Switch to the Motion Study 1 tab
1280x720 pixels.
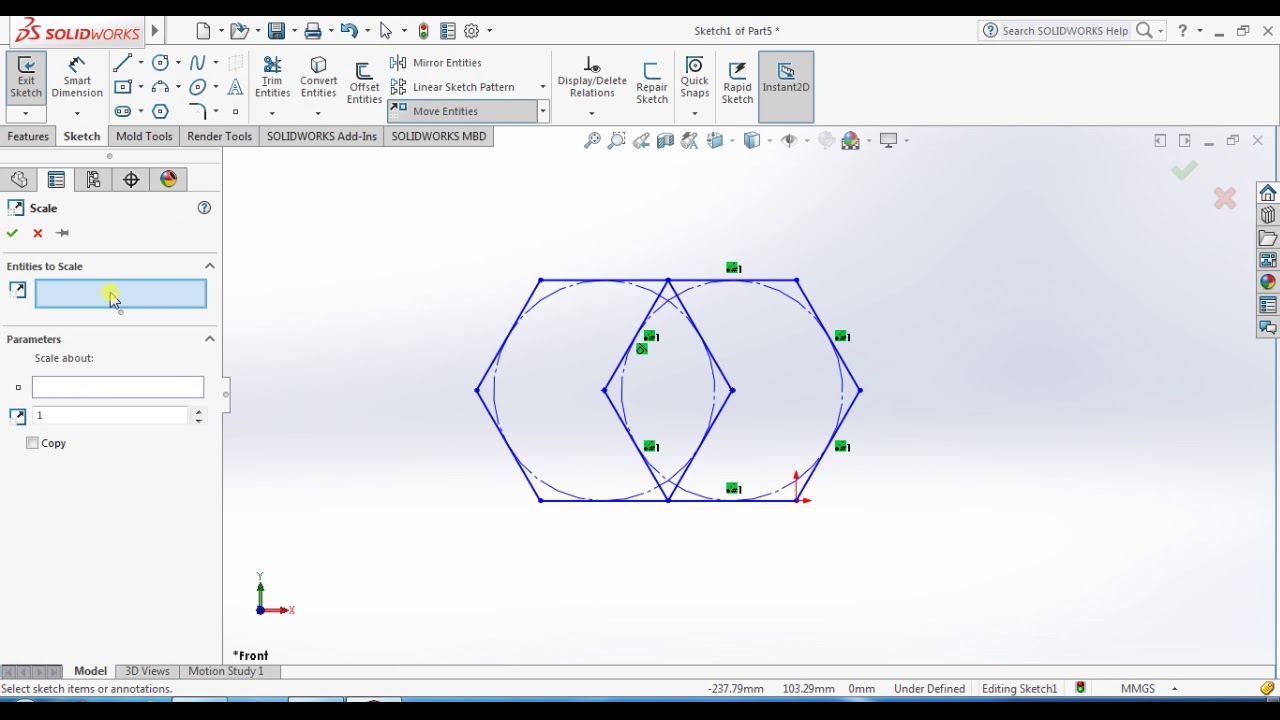click(x=223, y=672)
